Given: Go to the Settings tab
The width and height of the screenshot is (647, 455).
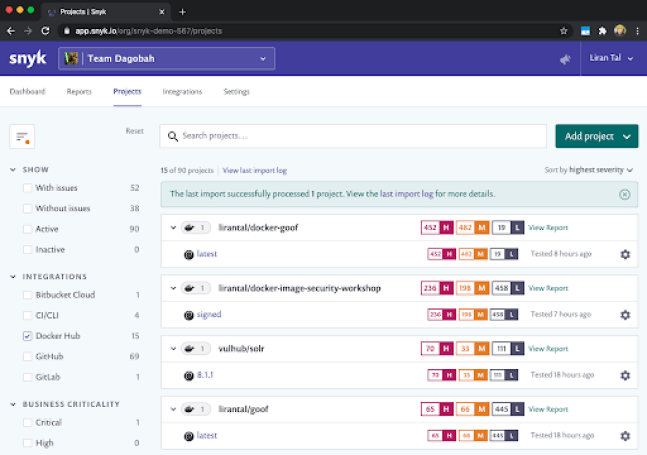Looking at the screenshot, I should 236,92.
